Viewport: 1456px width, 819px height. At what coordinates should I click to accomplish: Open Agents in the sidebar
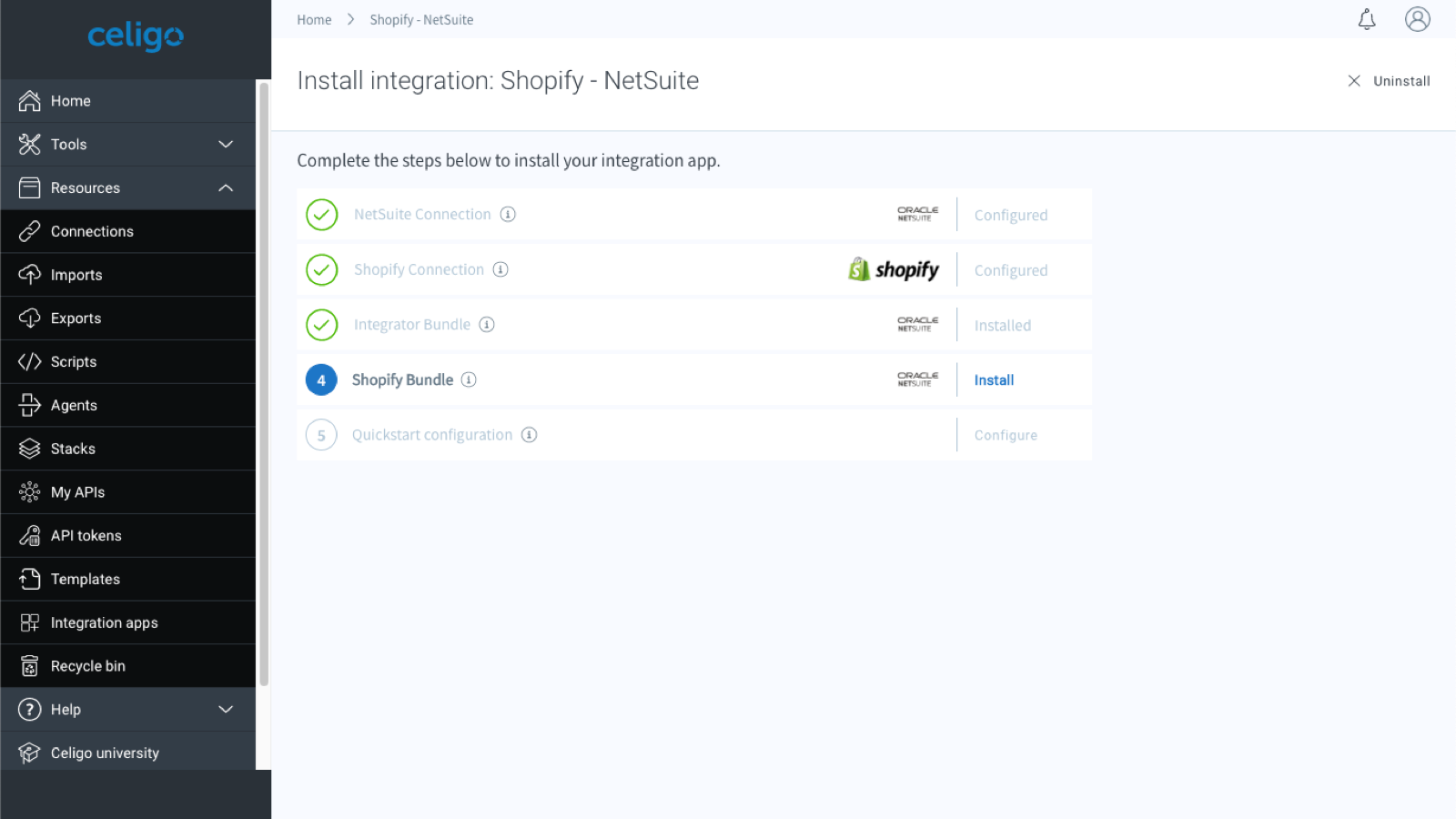128,405
